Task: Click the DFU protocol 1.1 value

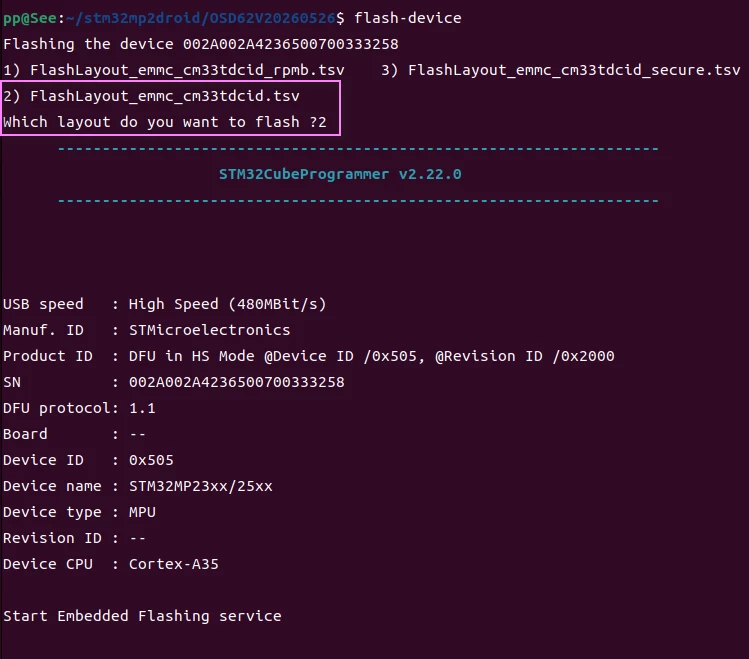Action: 142,408
